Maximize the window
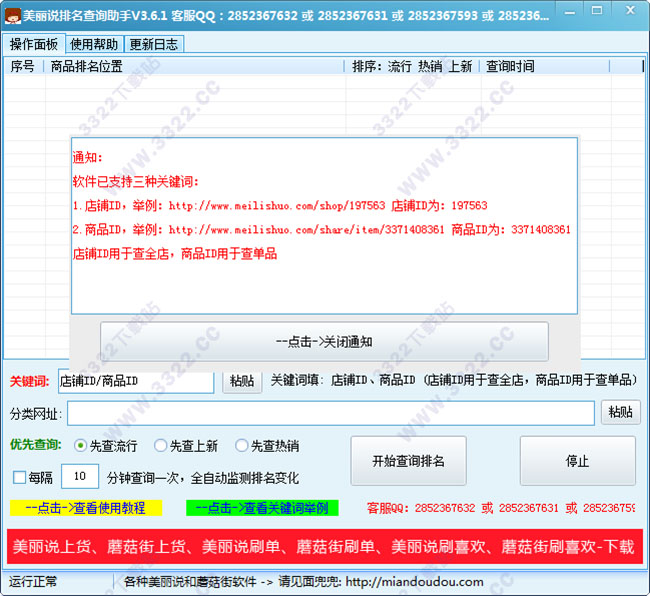This screenshot has height=596, width=650. pyautogui.click(x=597, y=11)
